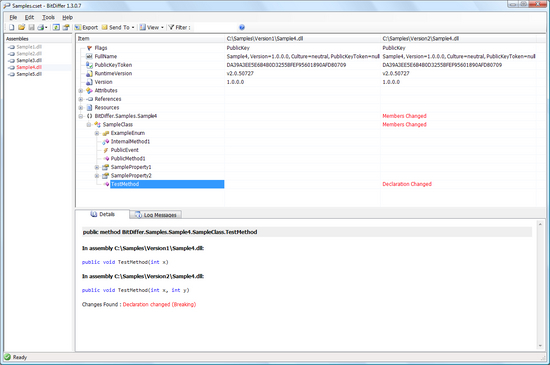Expand the ExampleEnum node
The image size is (550, 365).
pyautogui.click(x=97, y=133)
